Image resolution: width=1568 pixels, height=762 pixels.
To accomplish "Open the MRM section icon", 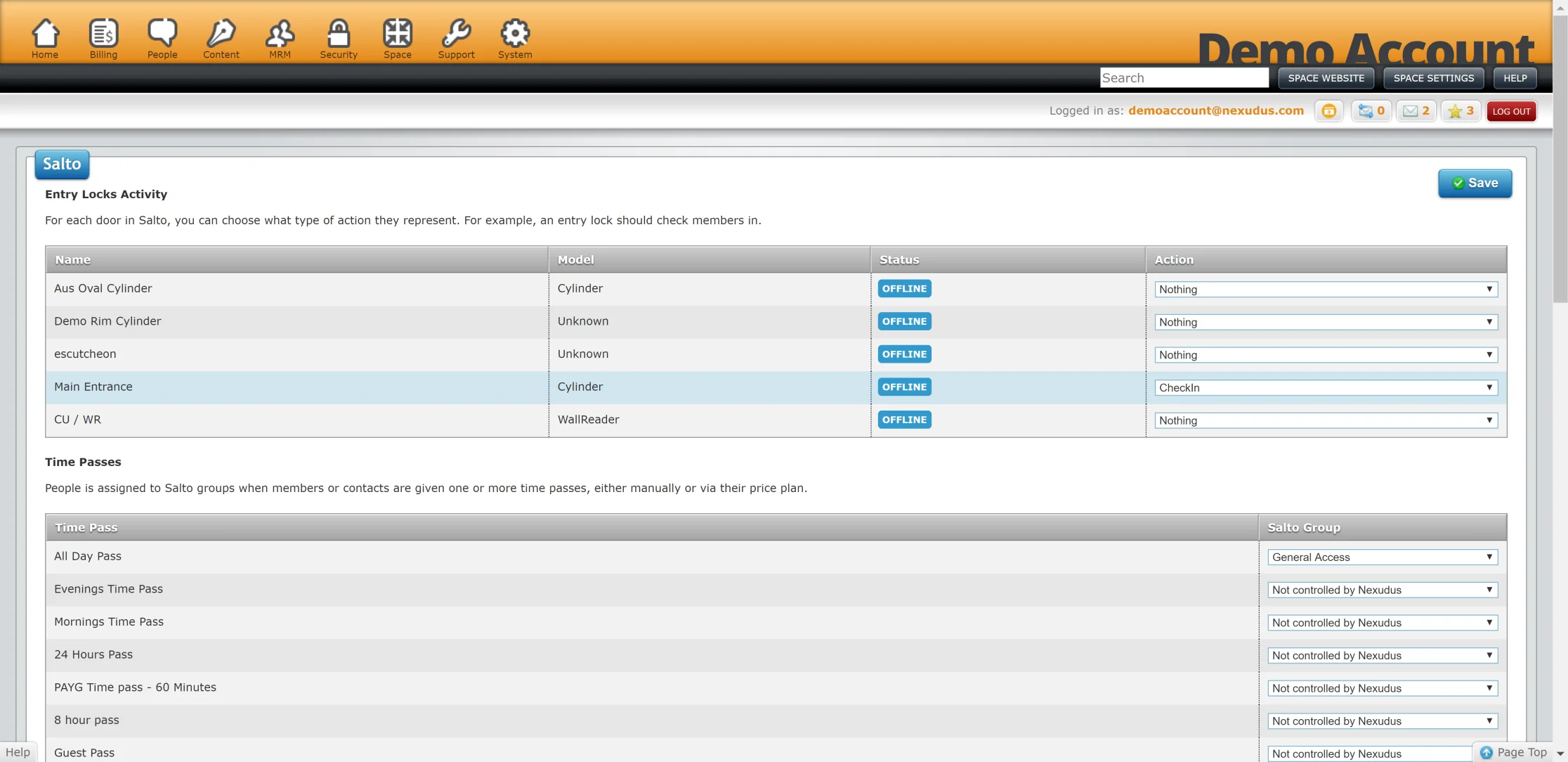I will pyautogui.click(x=280, y=33).
